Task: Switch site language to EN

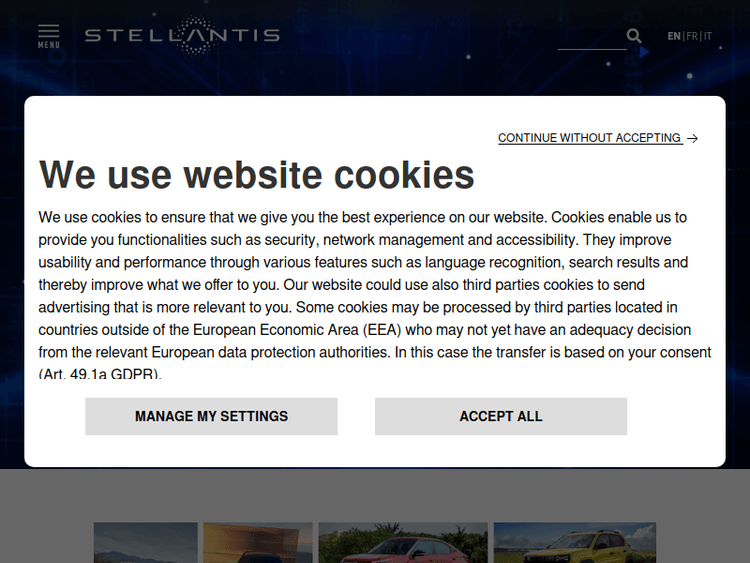Action: point(674,36)
